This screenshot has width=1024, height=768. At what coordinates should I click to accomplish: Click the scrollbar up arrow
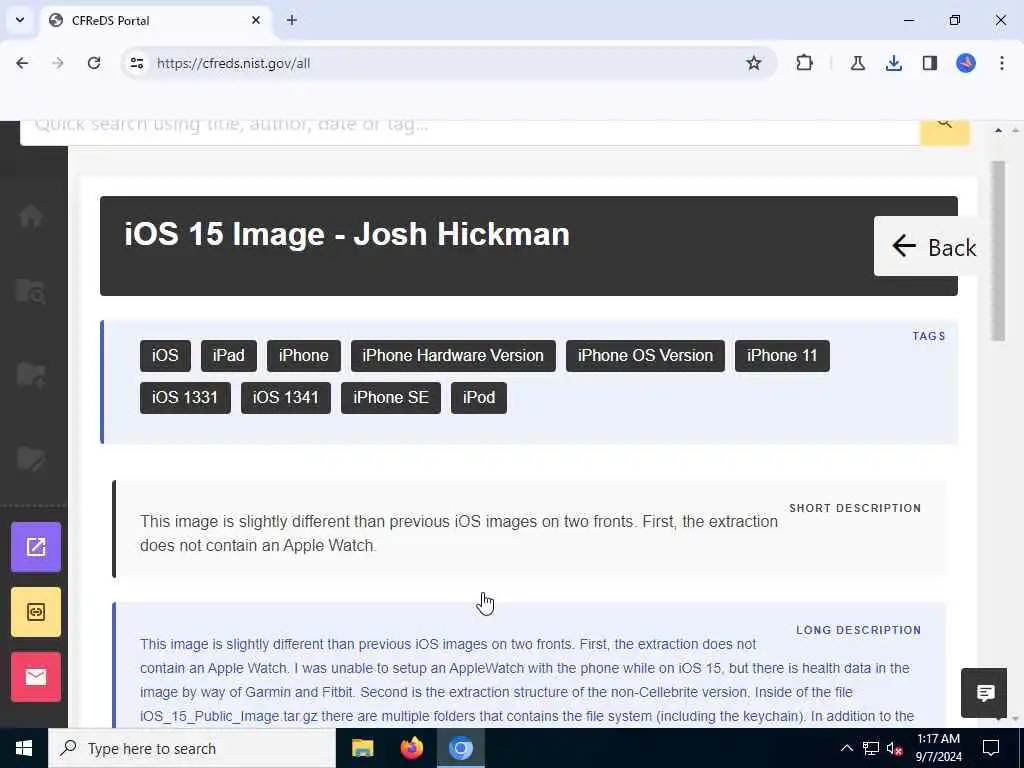[999, 131]
